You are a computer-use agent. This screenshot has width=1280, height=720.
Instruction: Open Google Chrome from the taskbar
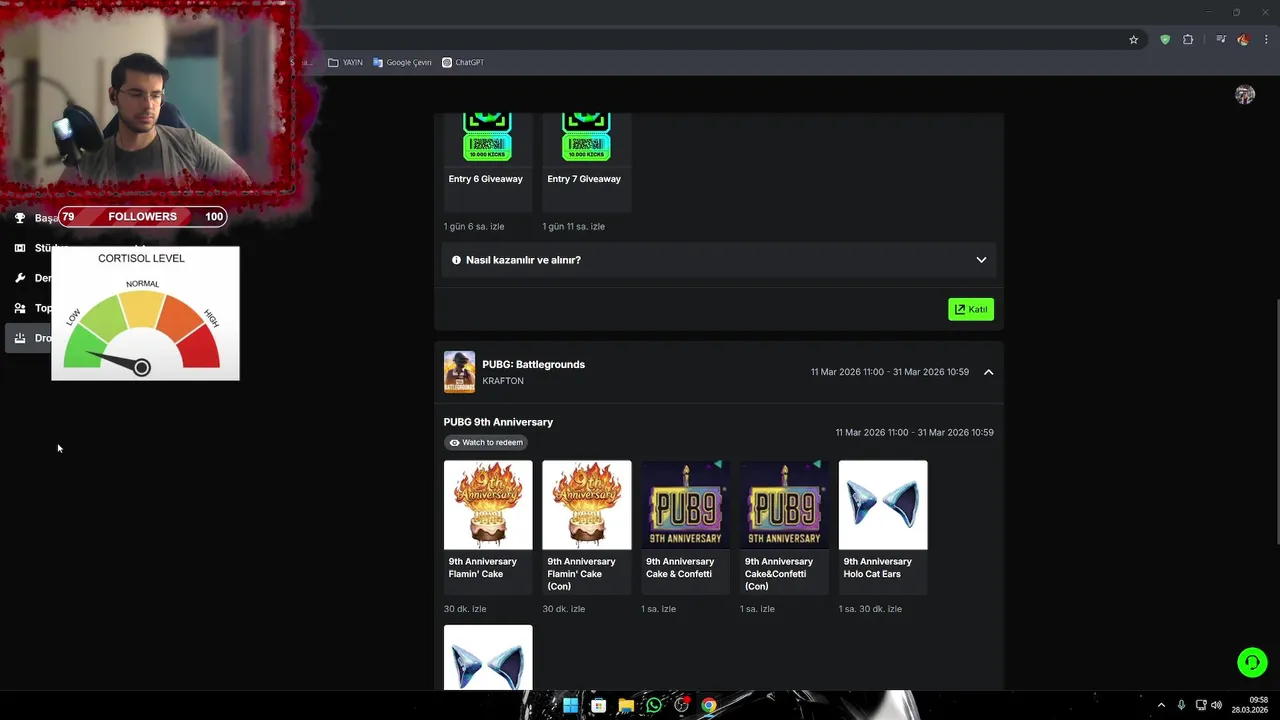click(709, 705)
